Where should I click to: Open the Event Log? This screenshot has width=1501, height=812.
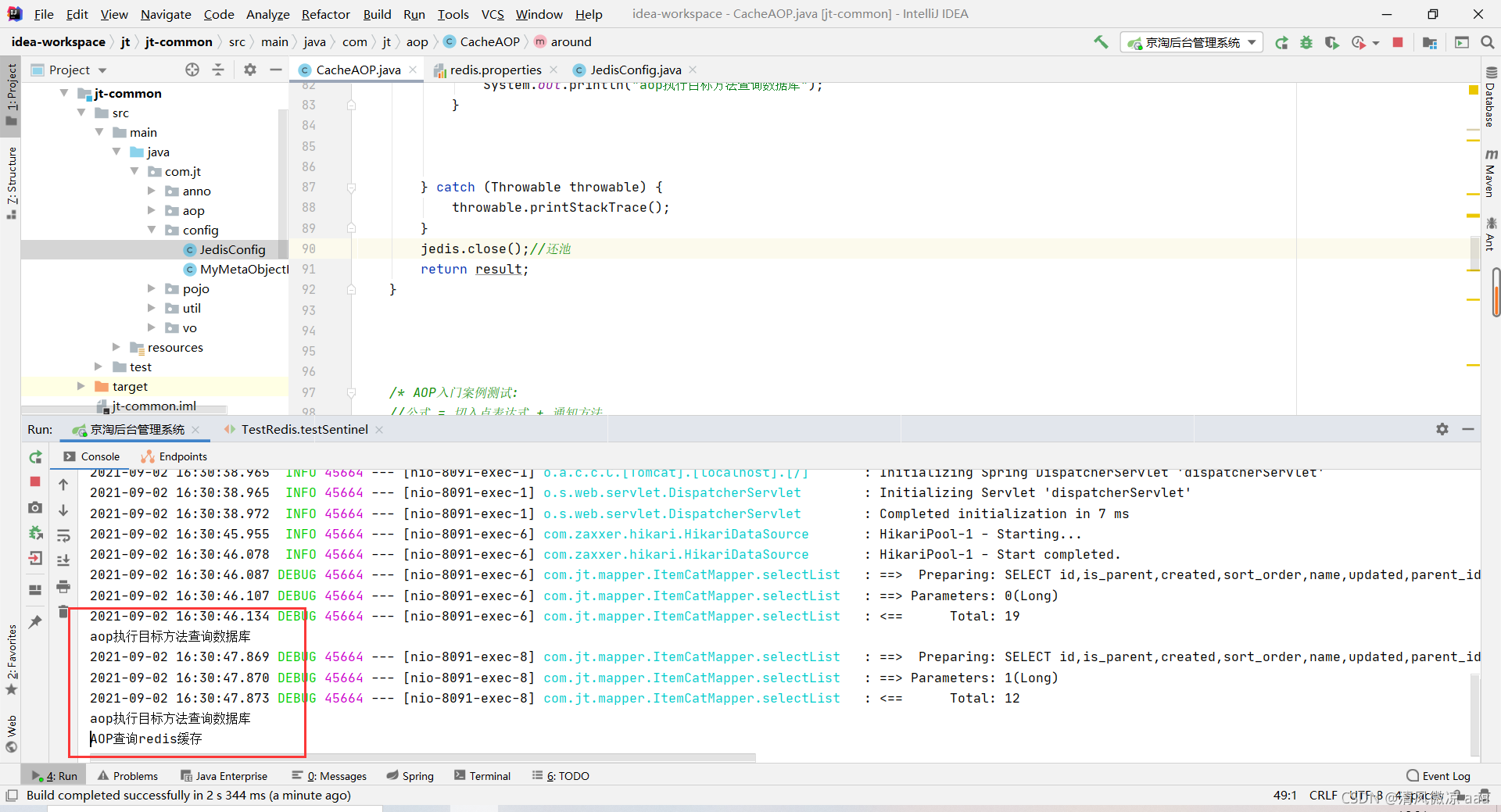pos(1438,776)
